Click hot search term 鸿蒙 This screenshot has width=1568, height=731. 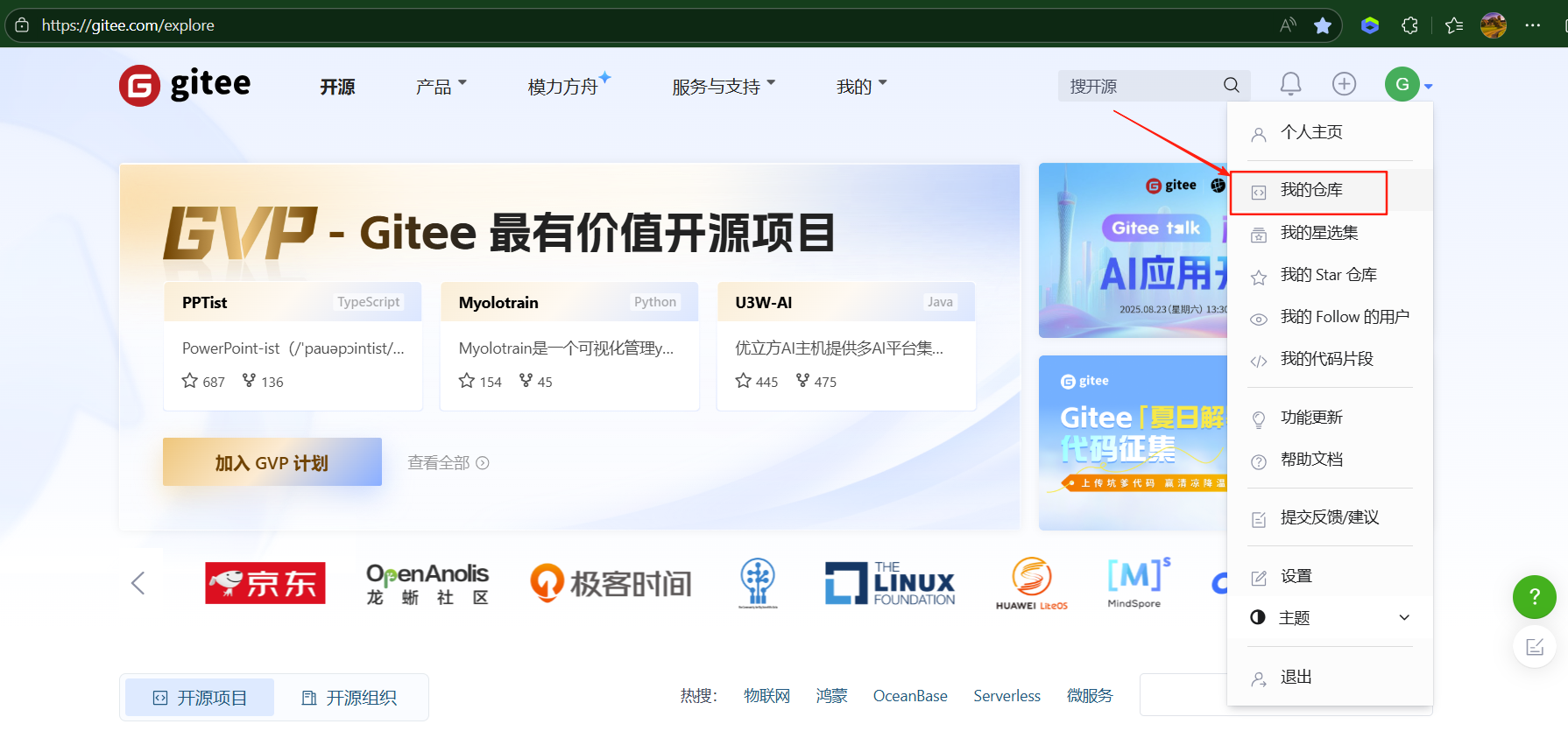pyautogui.click(x=831, y=696)
